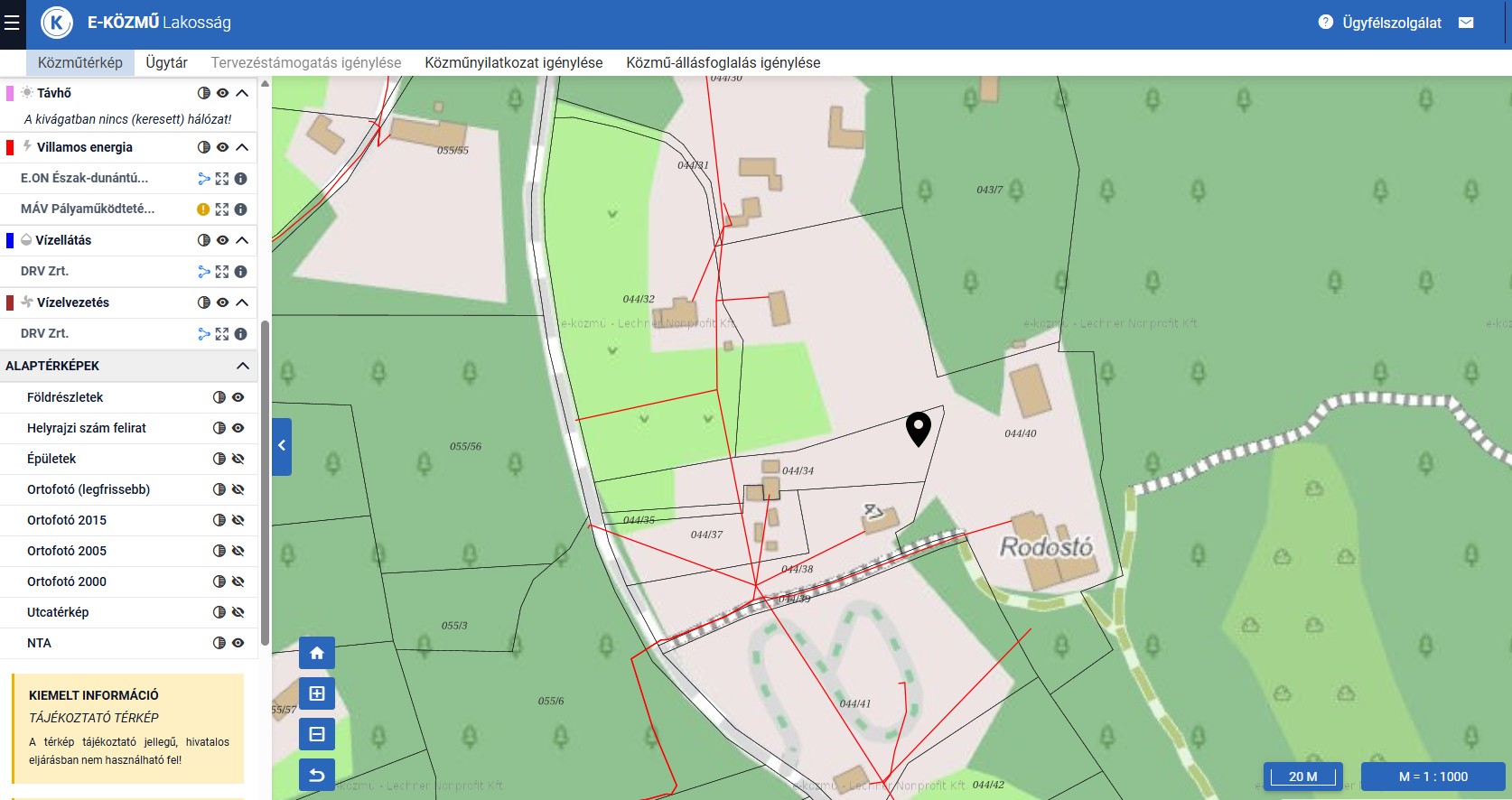This screenshot has height=800, width=1512.
Task: Open the envelope mail icon in header
Action: 1466,23
